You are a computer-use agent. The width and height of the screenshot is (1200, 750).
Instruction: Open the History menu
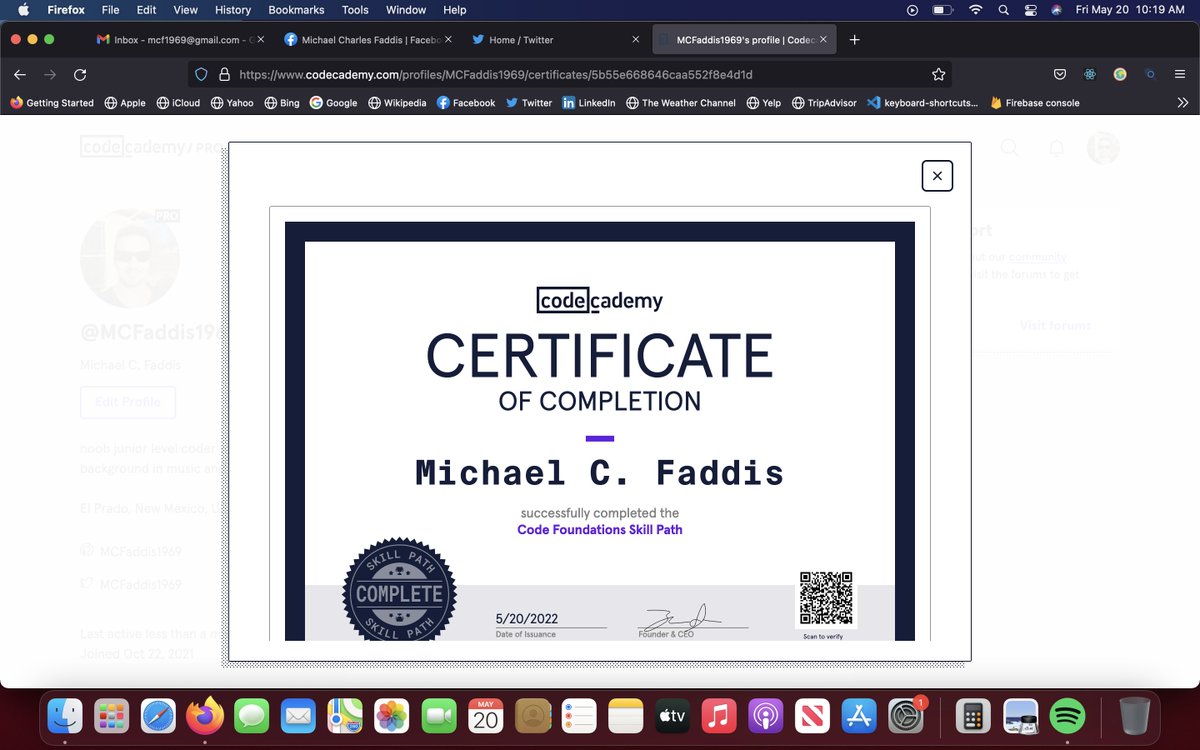[x=233, y=10]
